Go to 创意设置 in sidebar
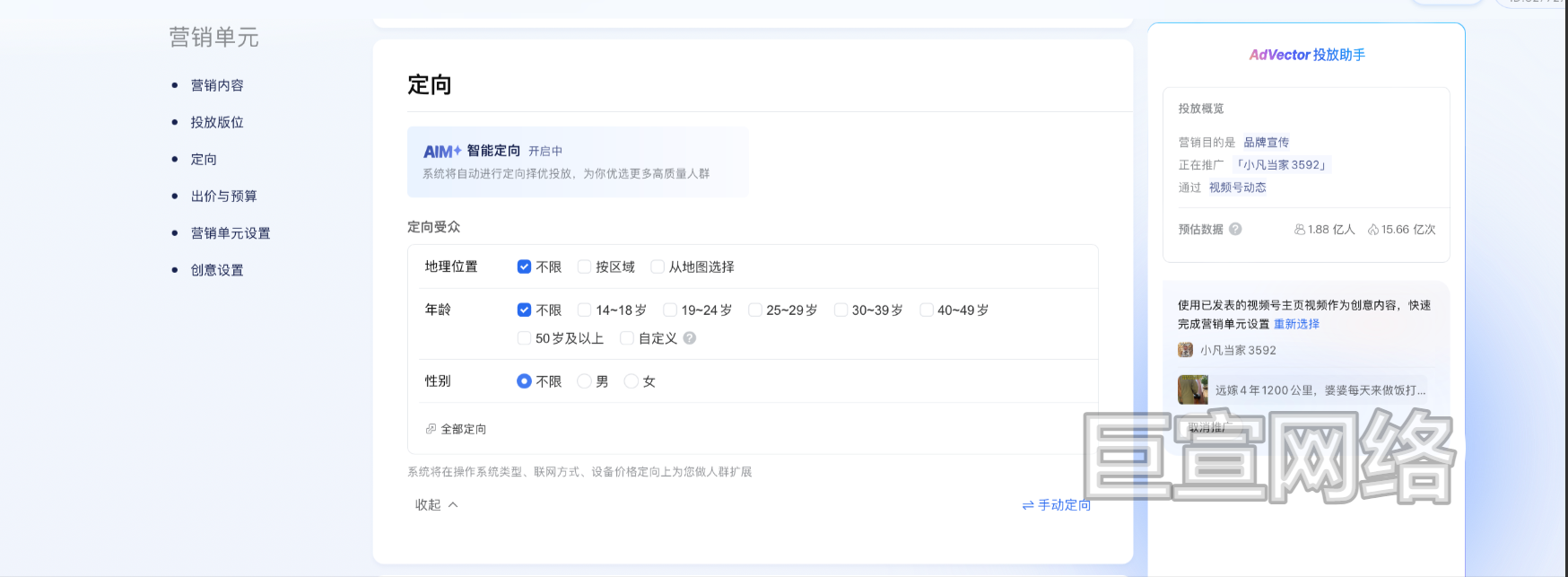 point(217,269)
